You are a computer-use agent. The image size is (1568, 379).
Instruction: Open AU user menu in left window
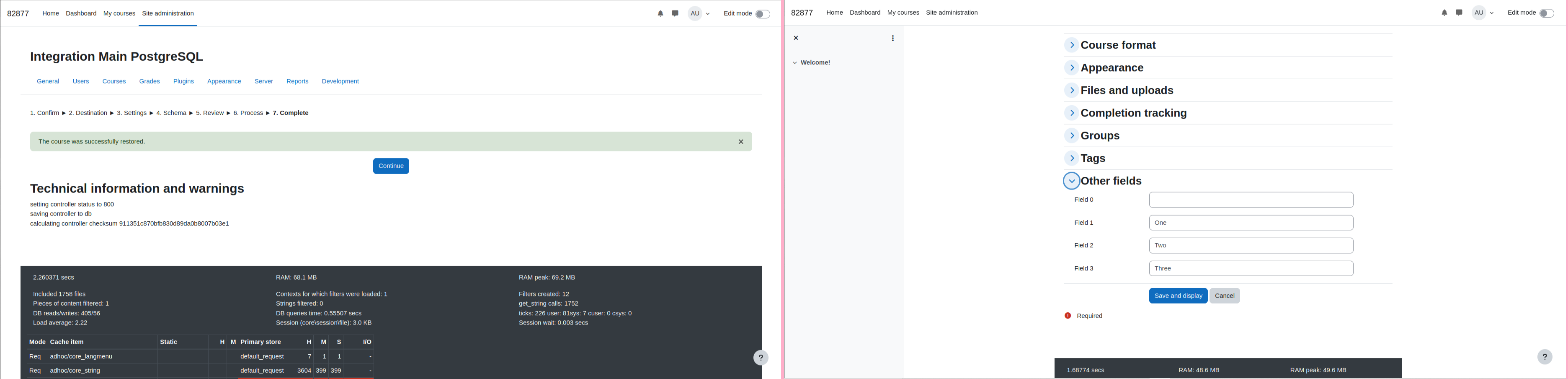[699, 13]
